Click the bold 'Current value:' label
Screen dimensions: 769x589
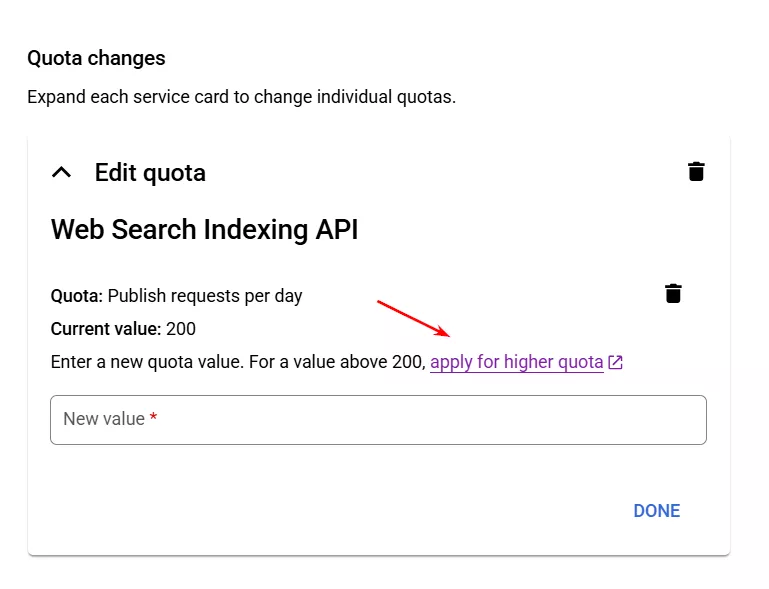(106, 329)
